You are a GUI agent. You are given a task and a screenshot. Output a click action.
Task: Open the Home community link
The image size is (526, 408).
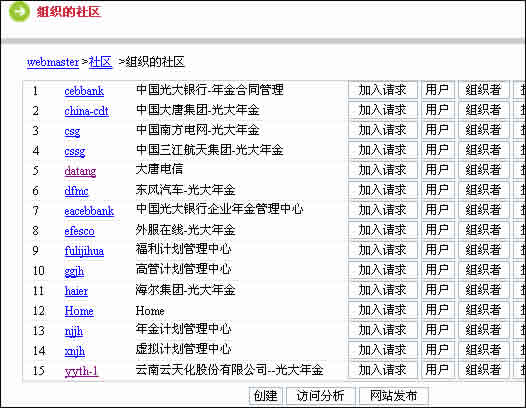point(79,311)
